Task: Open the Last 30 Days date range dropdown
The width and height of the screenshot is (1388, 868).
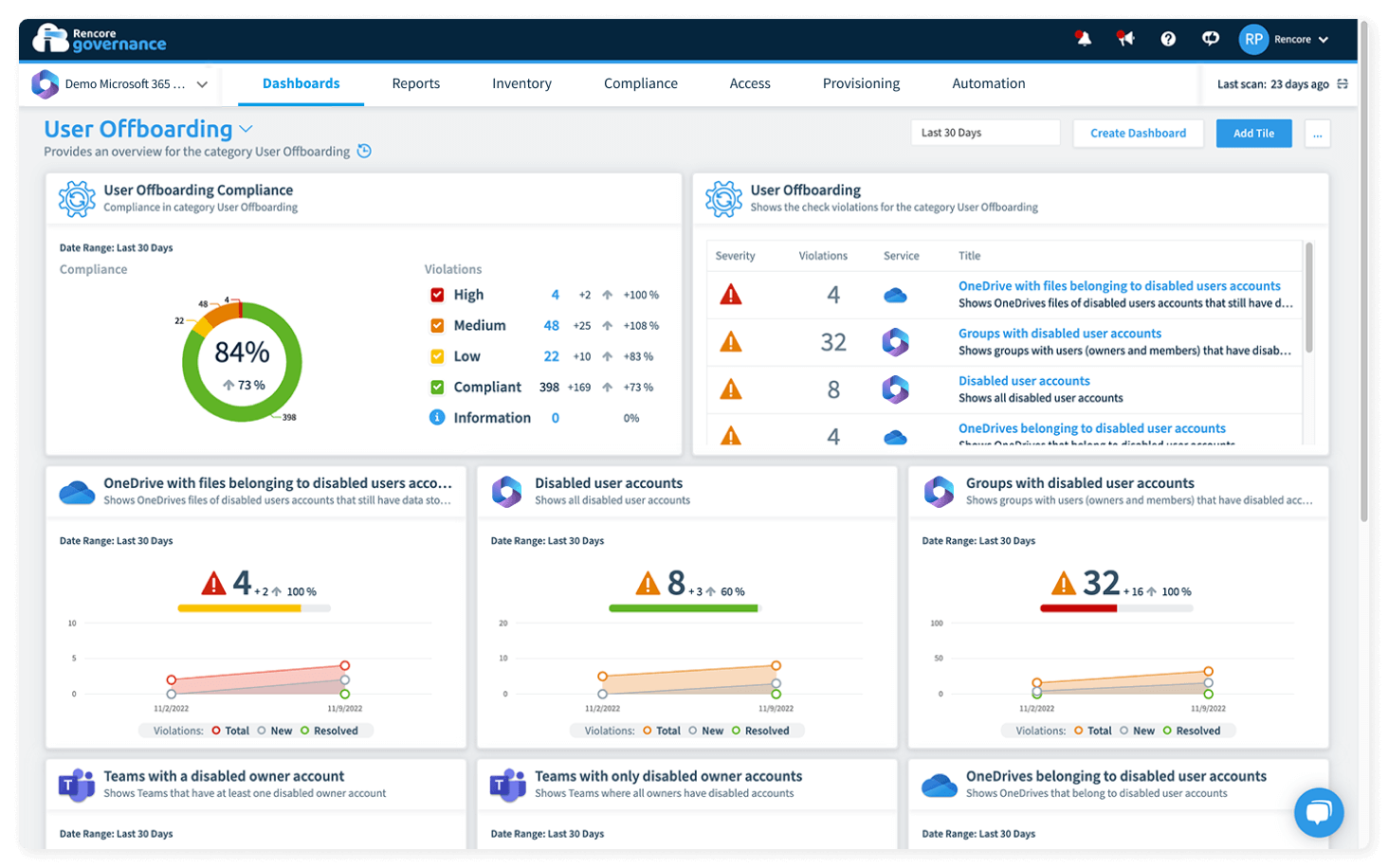Action: tap(984, 132)
